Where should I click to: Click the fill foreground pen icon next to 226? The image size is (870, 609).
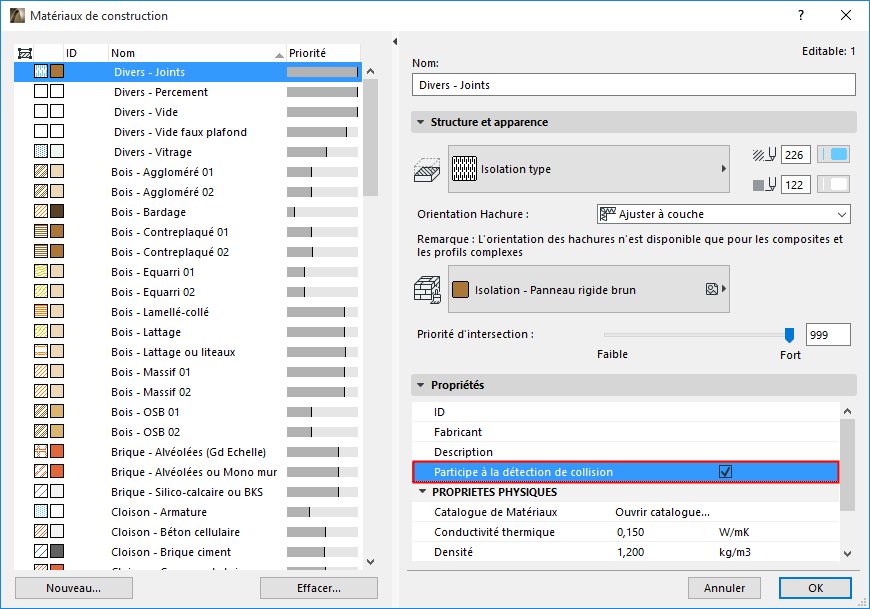(x=765, y=155)
